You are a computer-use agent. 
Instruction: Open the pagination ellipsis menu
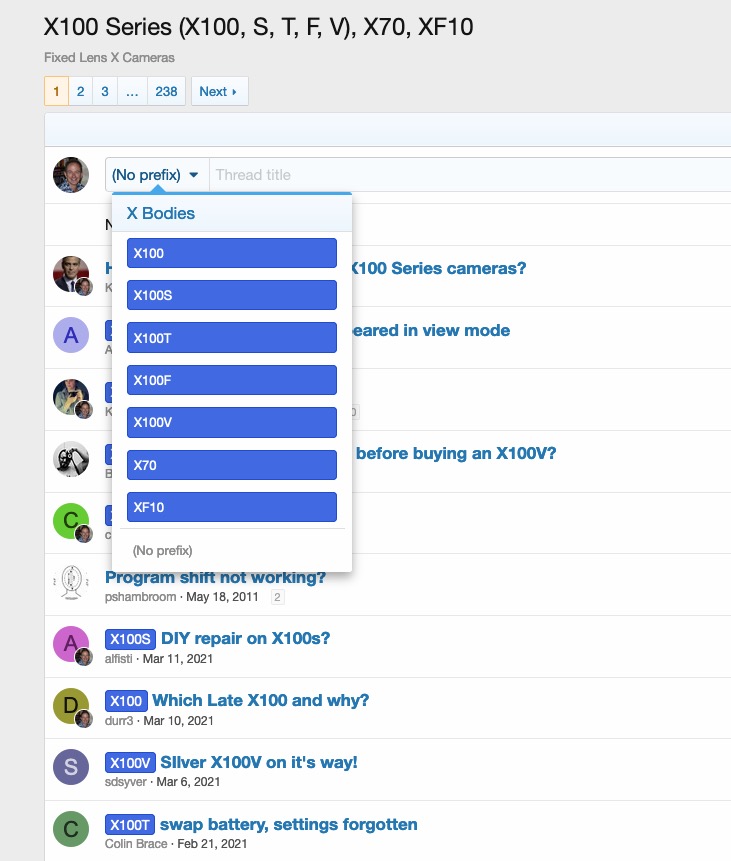point(132,91)
